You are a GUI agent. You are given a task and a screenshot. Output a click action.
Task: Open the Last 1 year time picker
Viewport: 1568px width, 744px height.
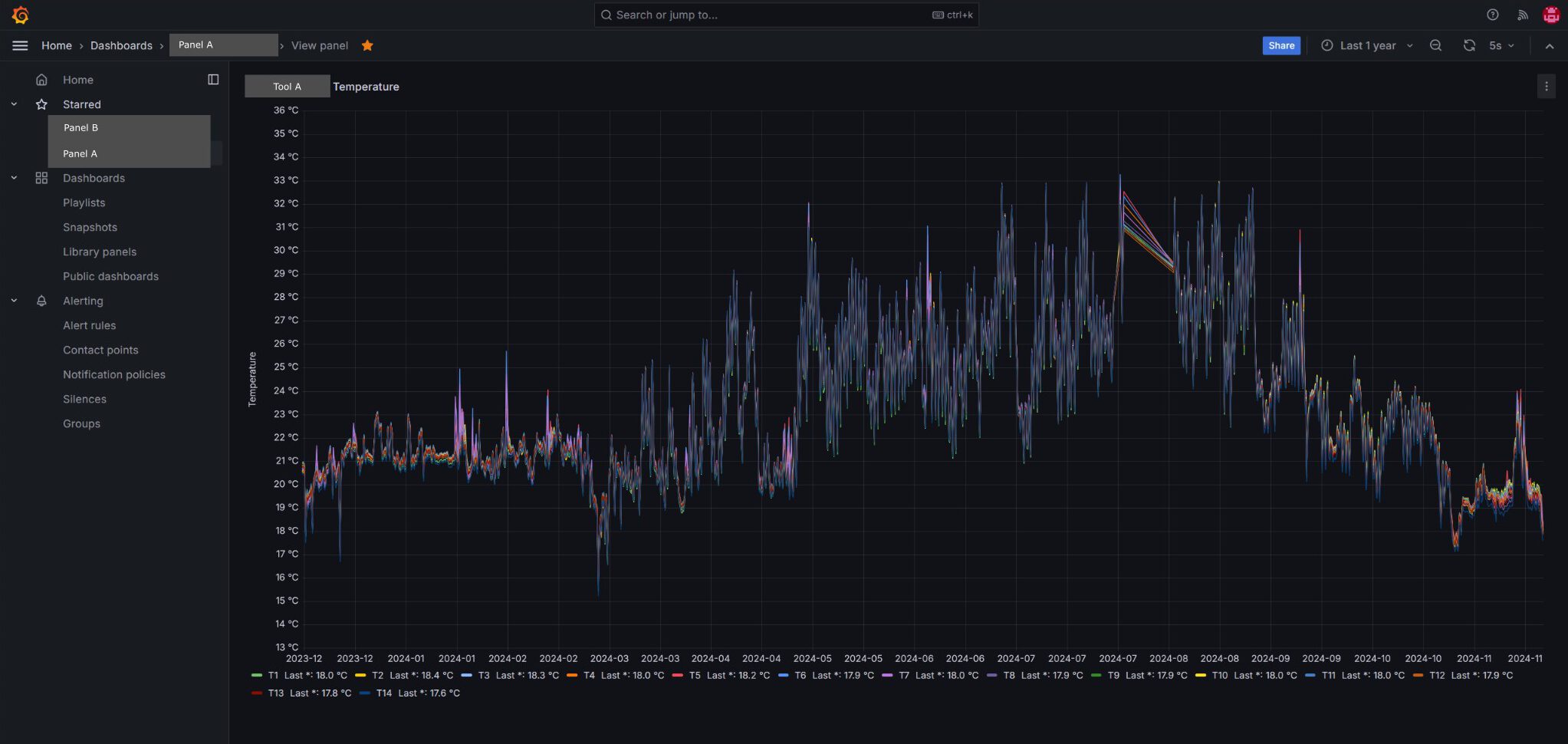click(x=1367, y=46)
